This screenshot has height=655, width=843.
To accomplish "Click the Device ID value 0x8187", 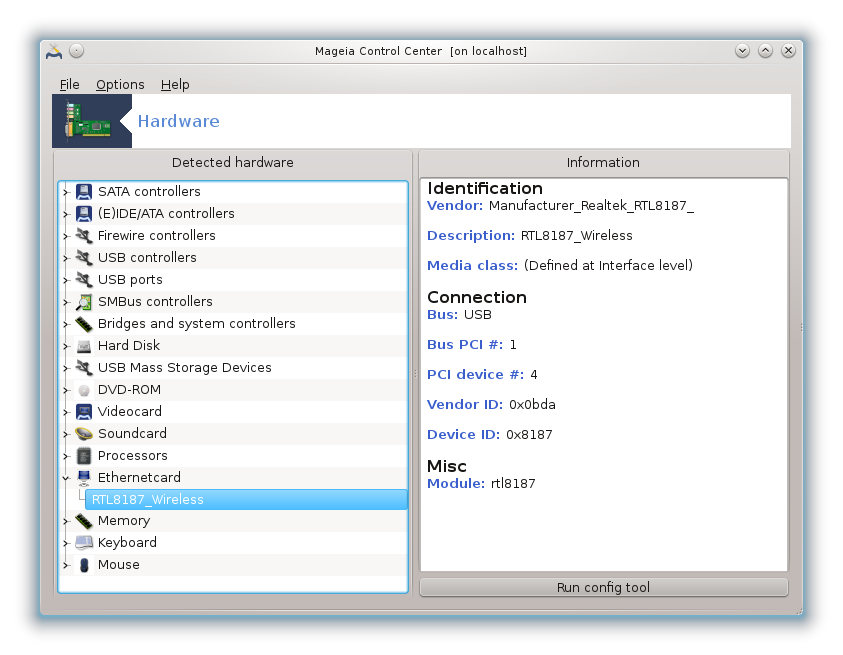I will (529, 435).
